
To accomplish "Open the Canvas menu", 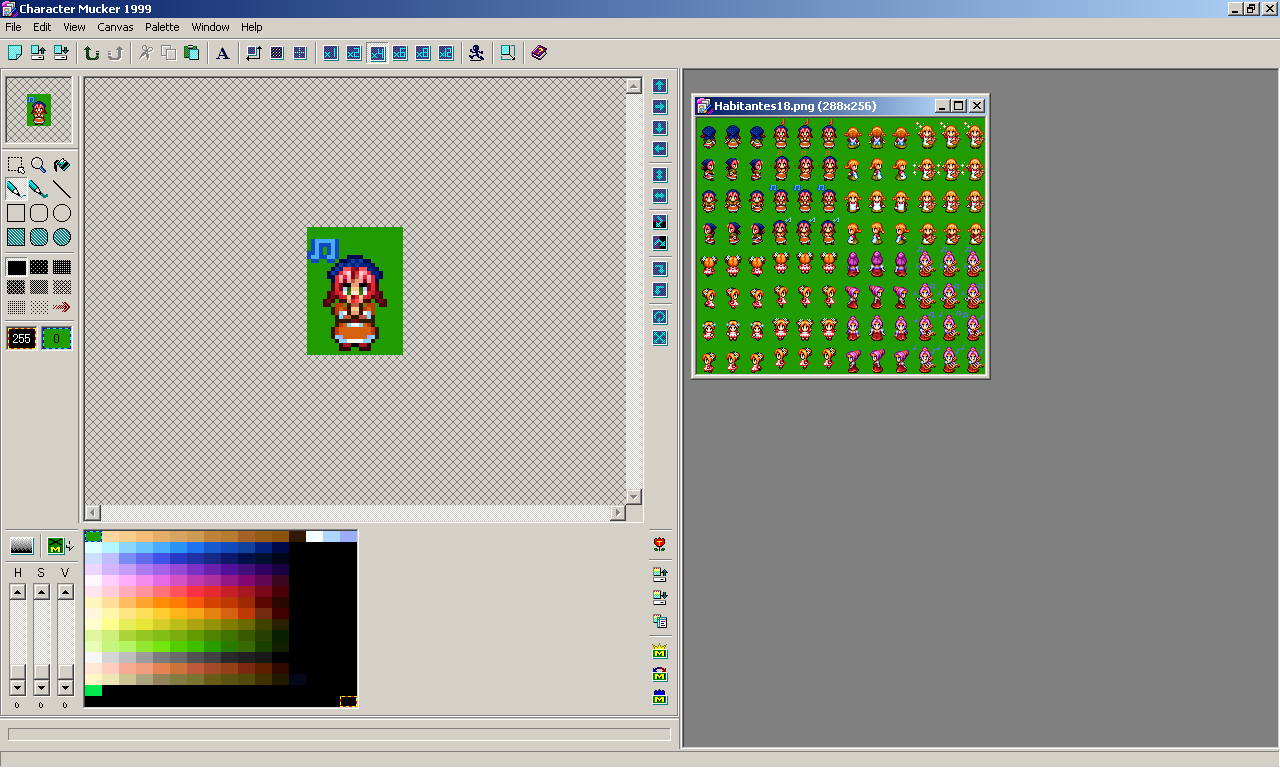I will click(x=115, y=27).
